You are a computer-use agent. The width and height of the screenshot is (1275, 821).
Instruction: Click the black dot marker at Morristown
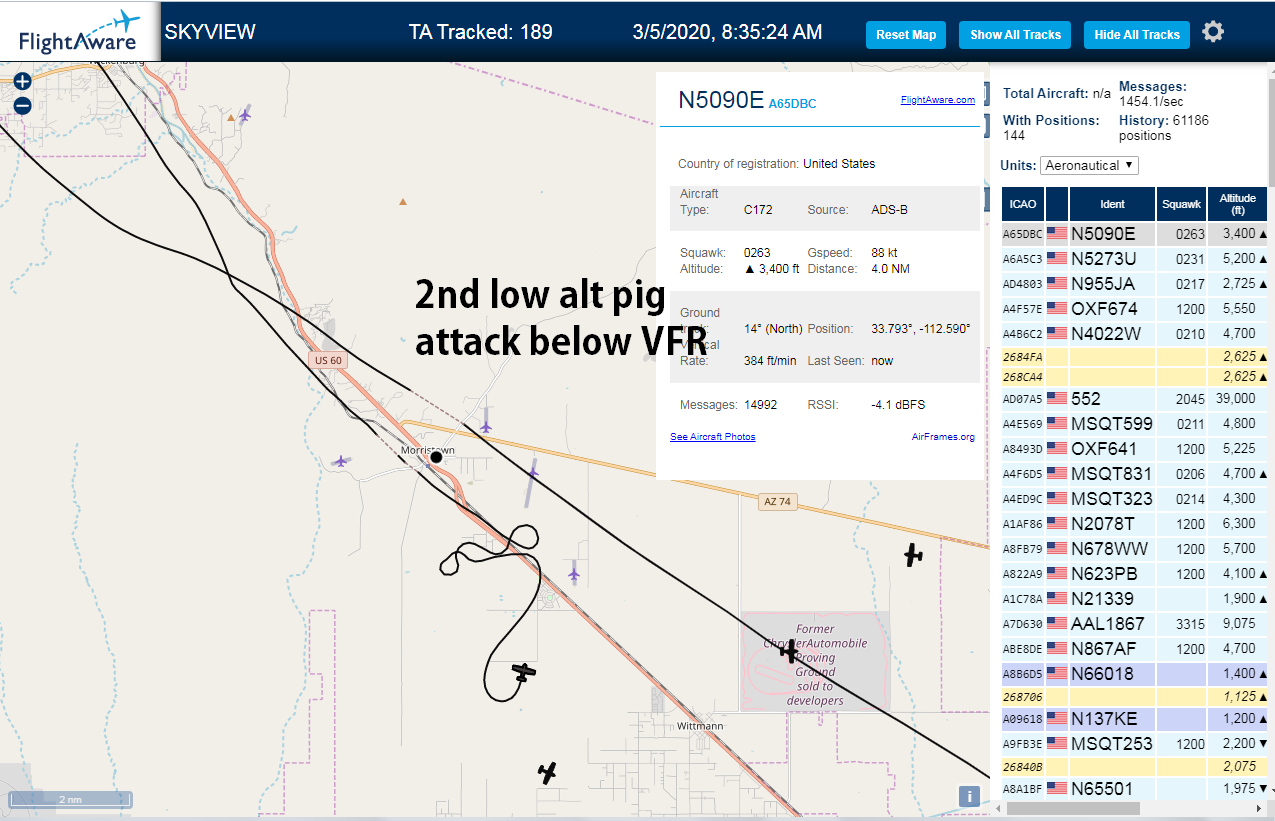coord(436,457)
